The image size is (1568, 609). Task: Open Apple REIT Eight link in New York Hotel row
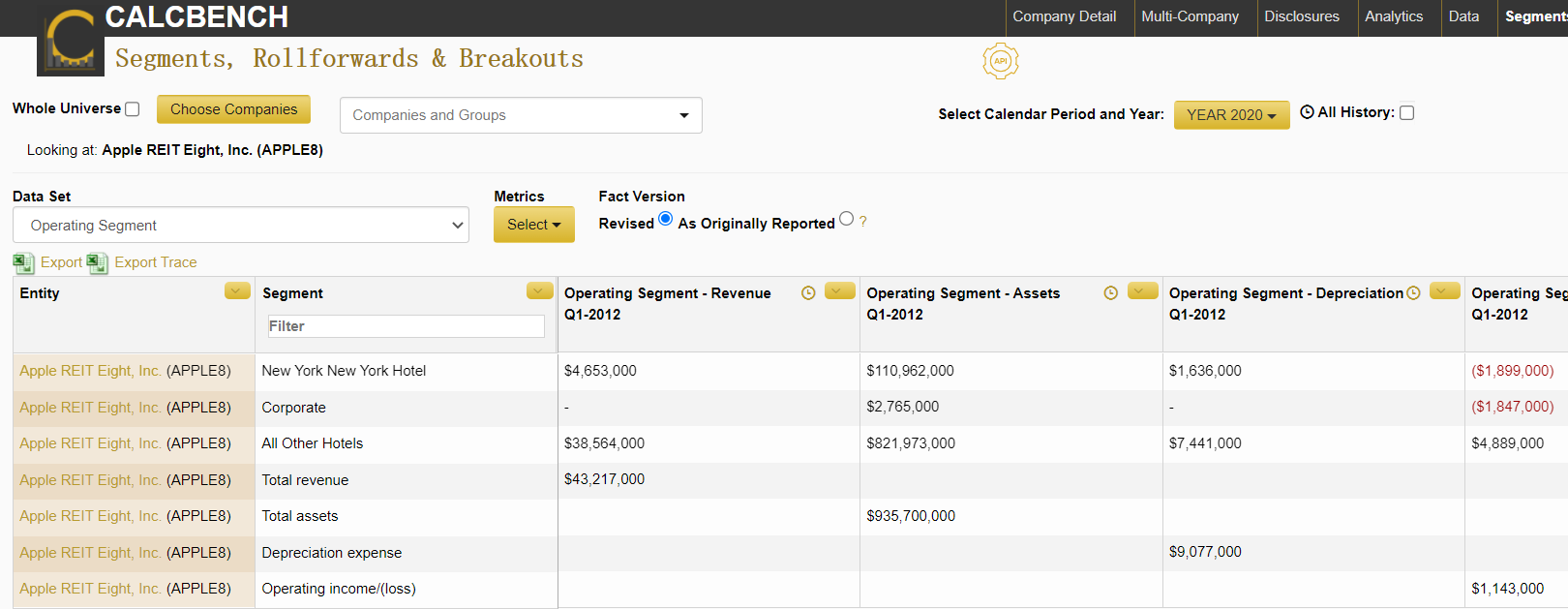click(x=90, y=371)
